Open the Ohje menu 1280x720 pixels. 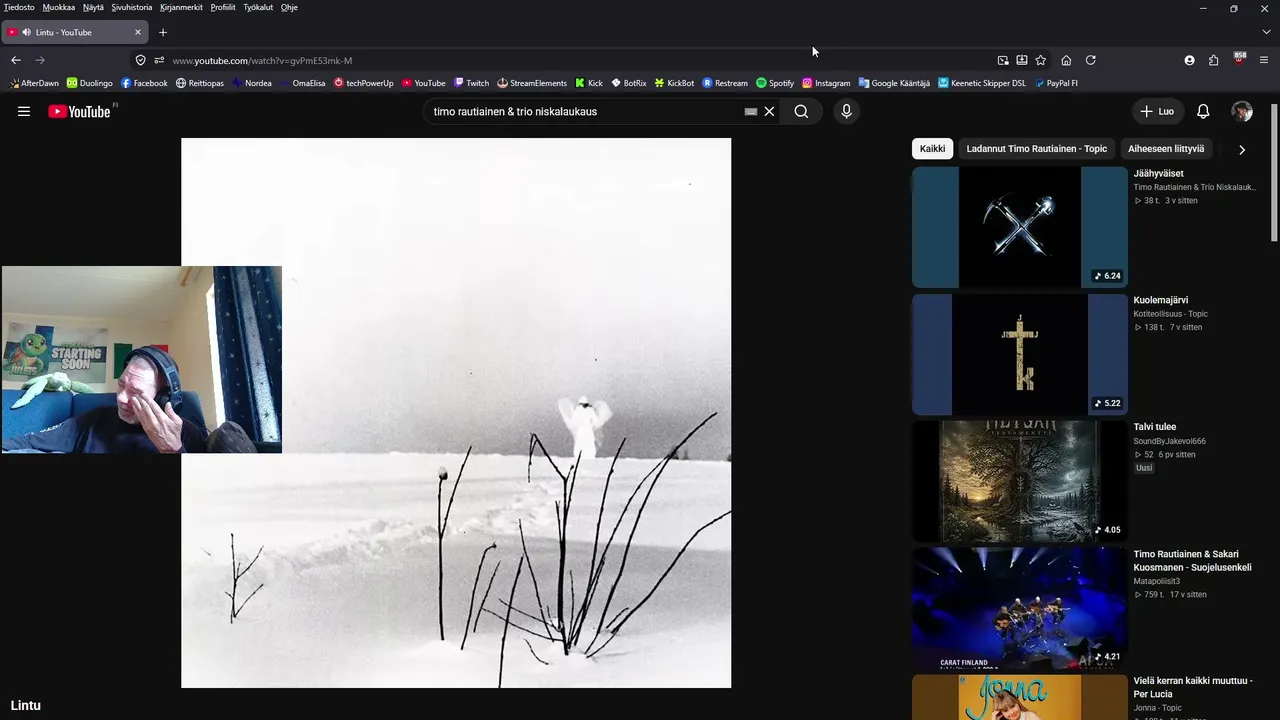pos(289,7)
